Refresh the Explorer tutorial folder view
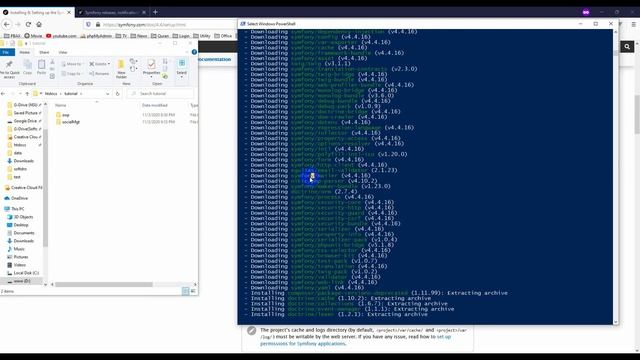 (118, 93)
